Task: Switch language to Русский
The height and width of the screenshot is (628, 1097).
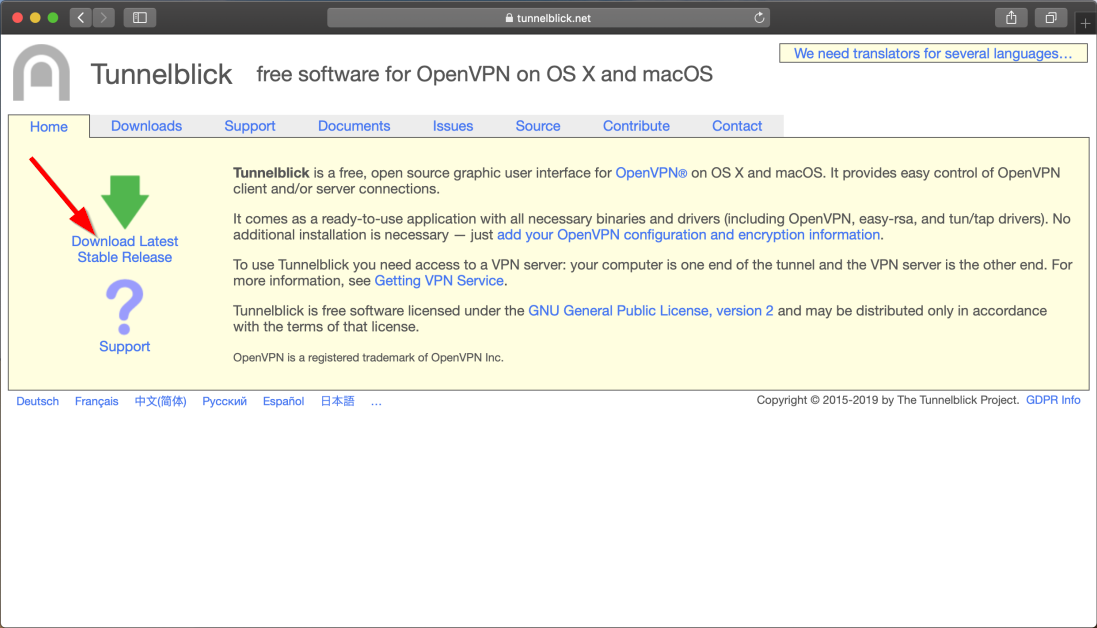Action: click(225, 401)
